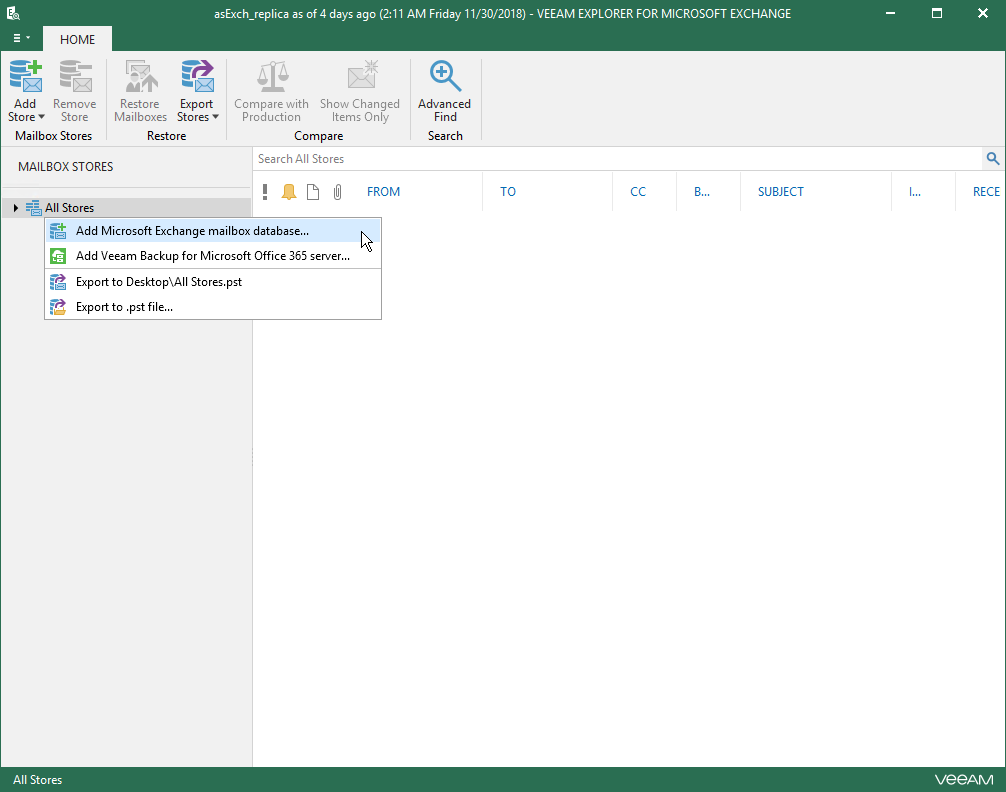The image size is (1006, 792).
Task: Open the Add Store dropdown arrow
Action: pyautogui.click(x=41, y=117)
